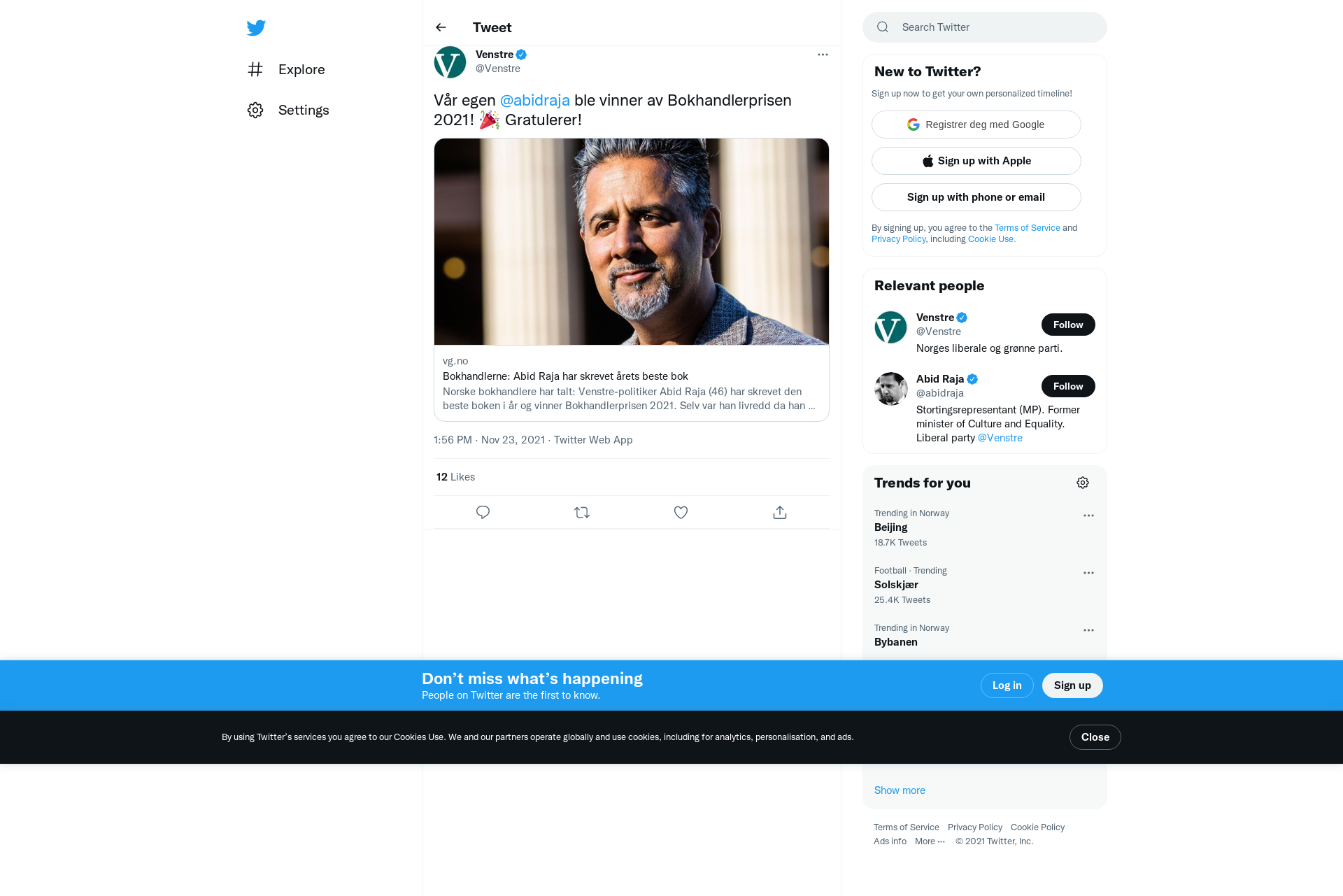The height and width of the screenshot is (896, 1343).
Task: Open more options for the Beijing trend
Action: click(x=1088, y=515)
